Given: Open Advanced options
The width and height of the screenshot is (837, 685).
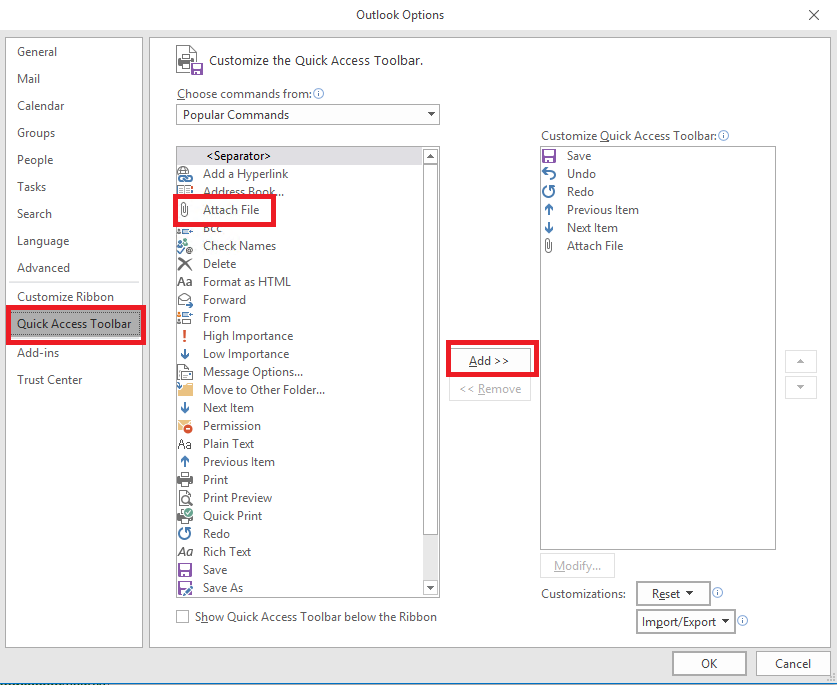Looking at the screenshot, I should 43,268.
